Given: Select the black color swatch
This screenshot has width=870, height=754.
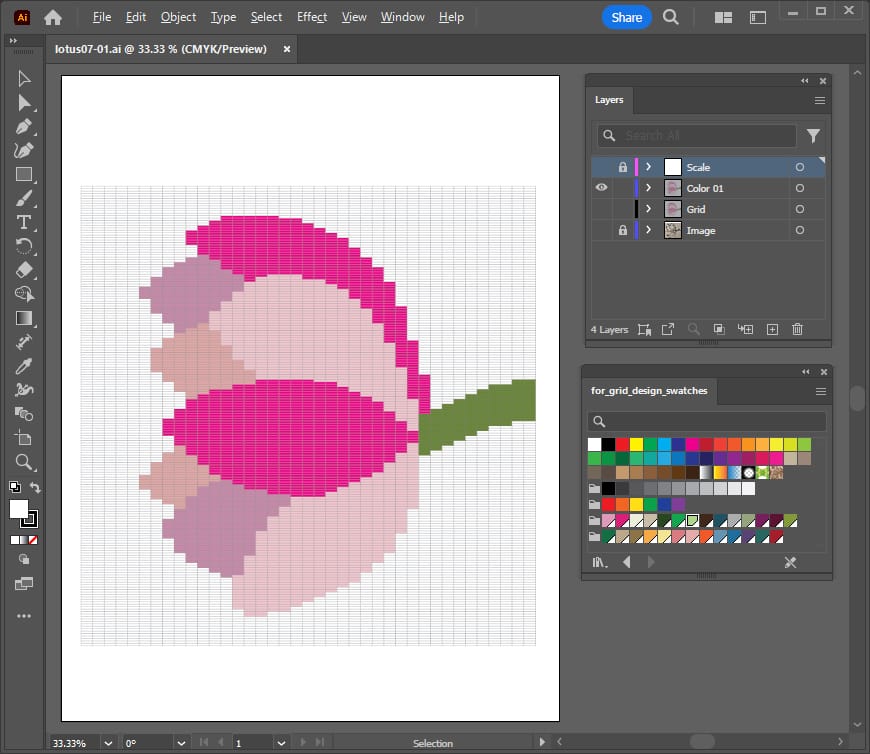Looking at the screenshot, I should pyautogui.click(x=608, y=444).
